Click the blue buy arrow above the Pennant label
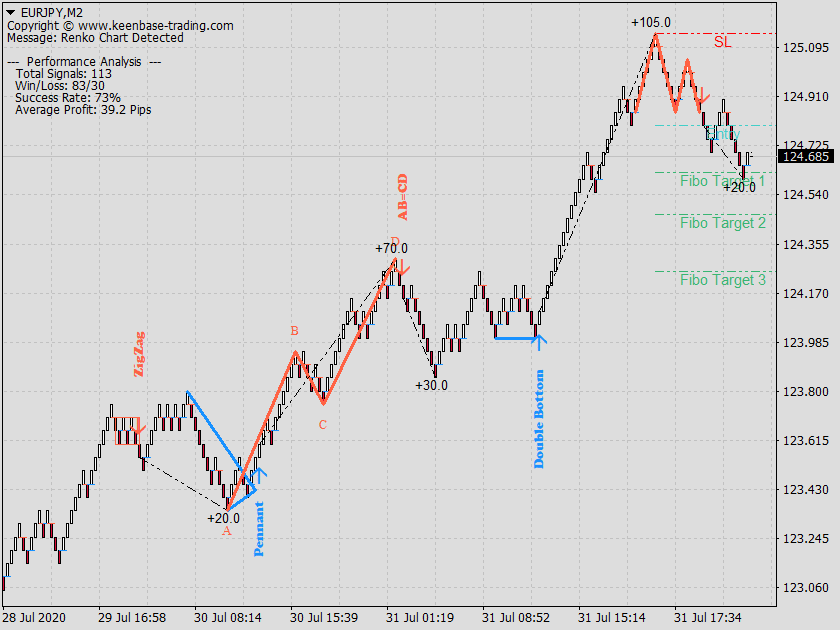The image size is (840, 630). [x=260, y=473]
